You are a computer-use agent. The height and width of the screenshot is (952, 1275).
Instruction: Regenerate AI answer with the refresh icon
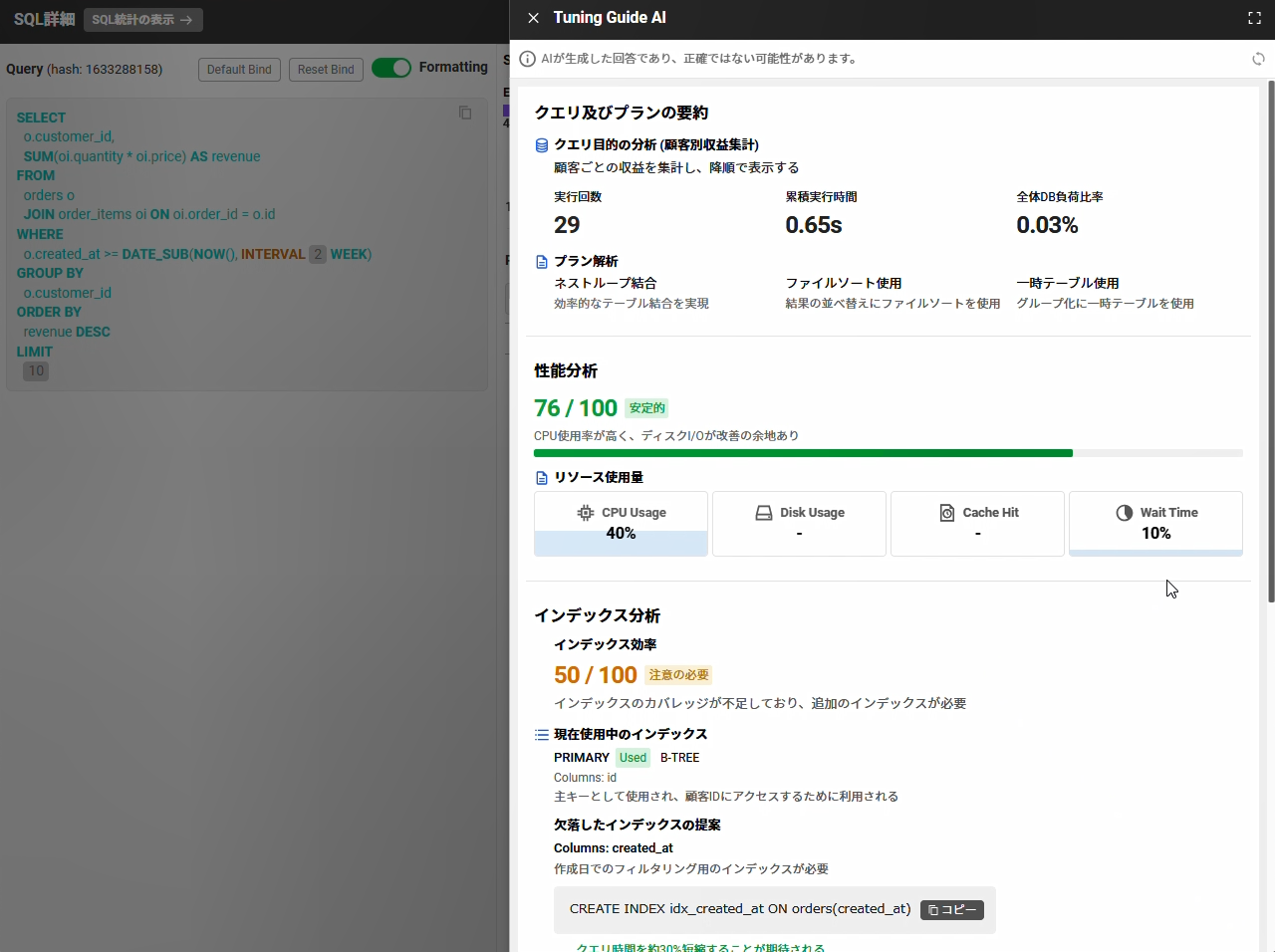pyautogui.click(x=1258, y=59)
